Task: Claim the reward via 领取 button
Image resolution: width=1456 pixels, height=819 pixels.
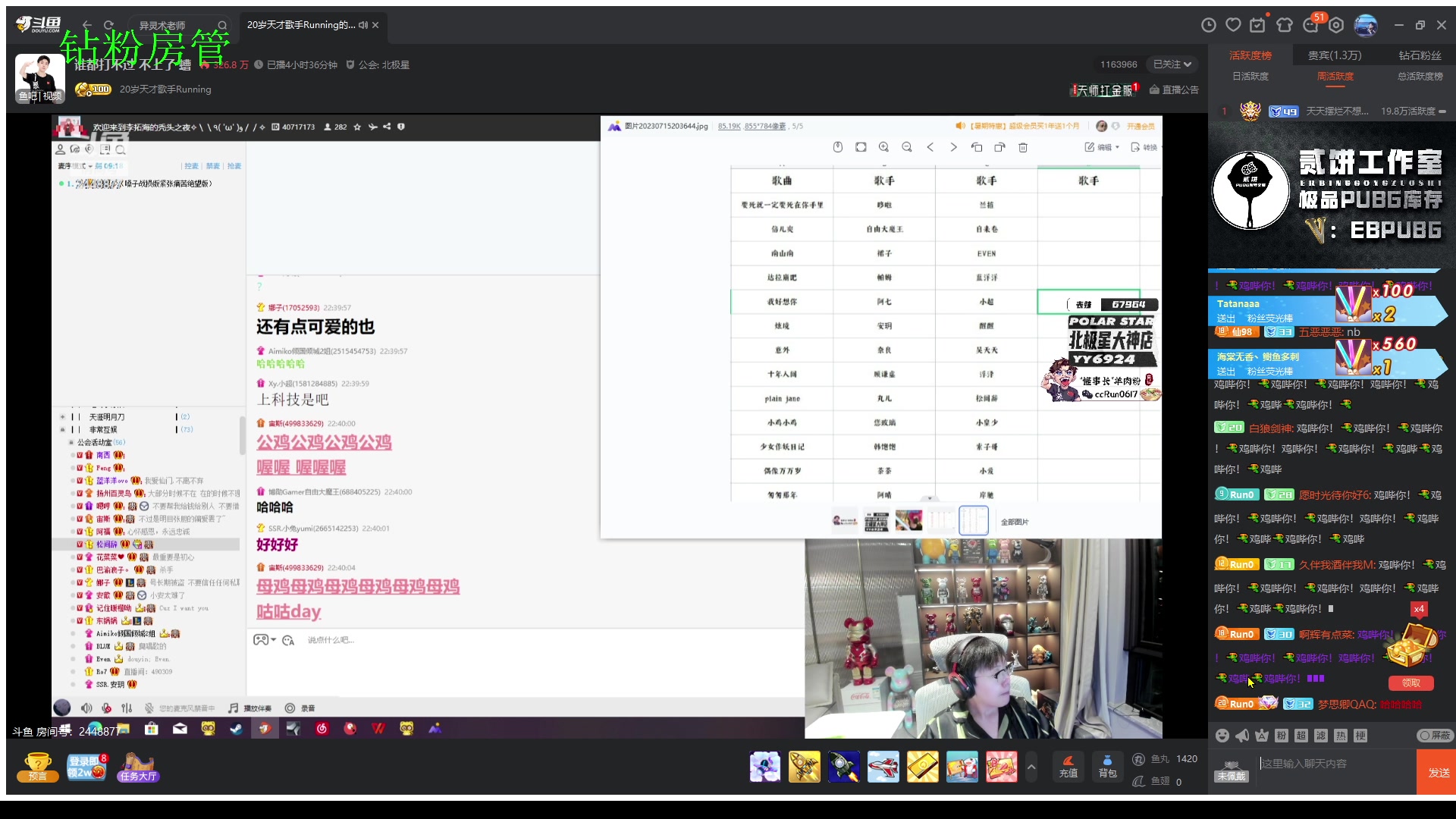Action: pyautogui.click(x=1411, y=683)
